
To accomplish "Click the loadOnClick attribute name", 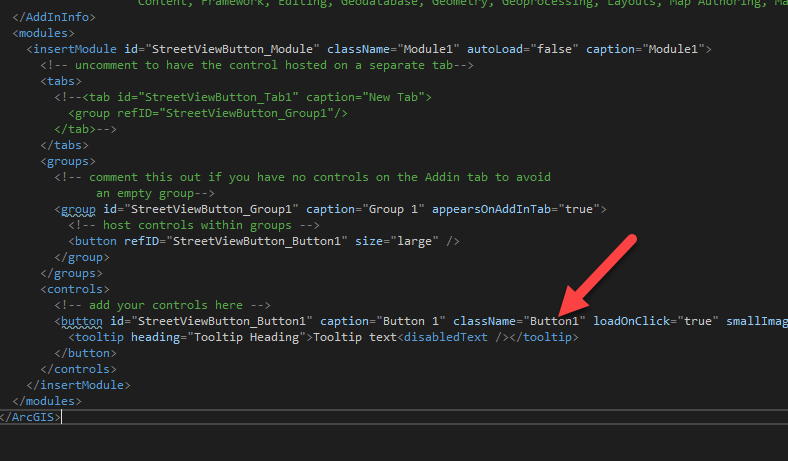I will (x=632, y=321).
